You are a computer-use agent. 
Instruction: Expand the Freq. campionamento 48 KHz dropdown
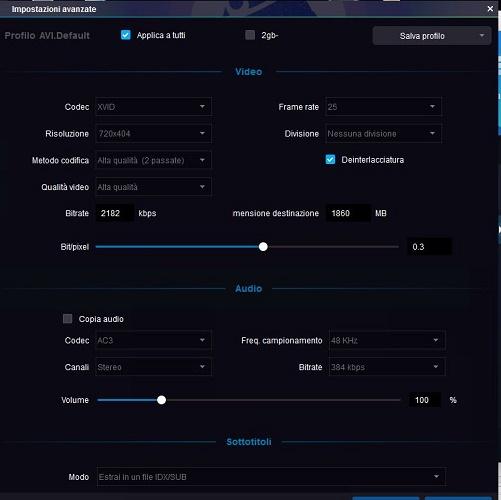click(387, 340)
